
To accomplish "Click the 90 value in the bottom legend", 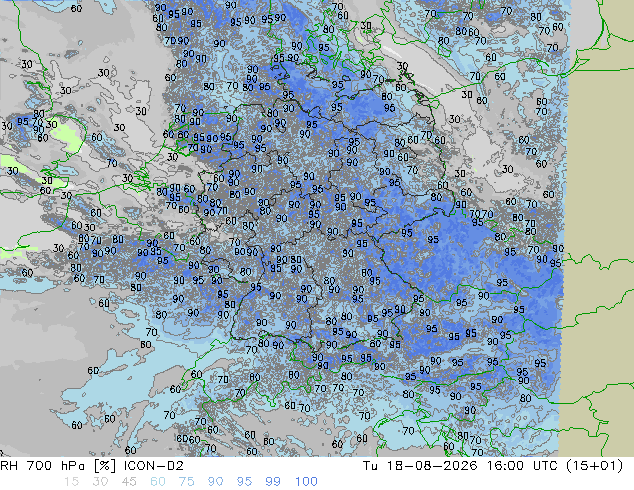I will [x=215, y=482].
